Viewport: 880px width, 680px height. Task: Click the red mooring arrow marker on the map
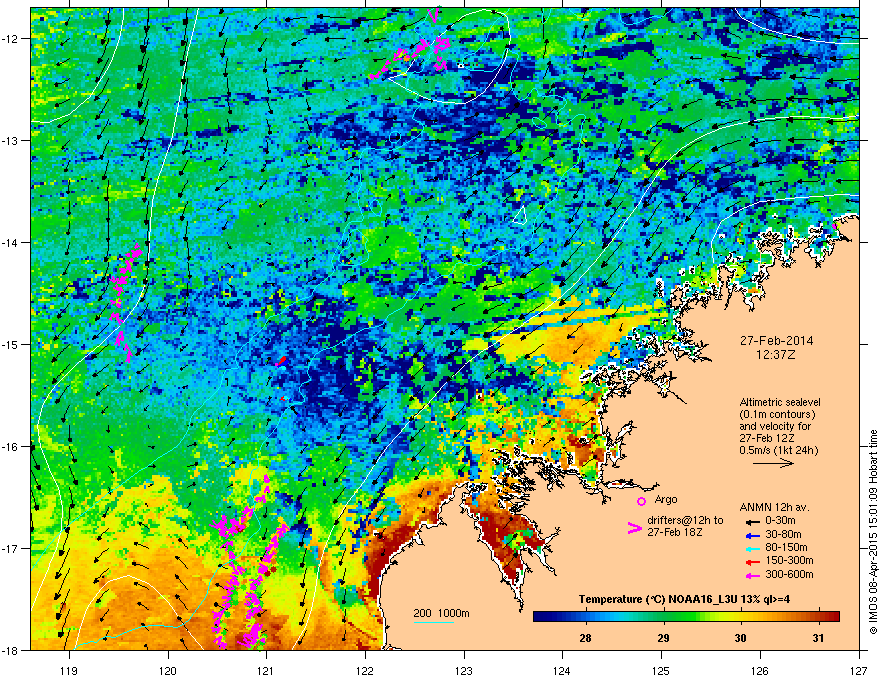pos(282,361)
